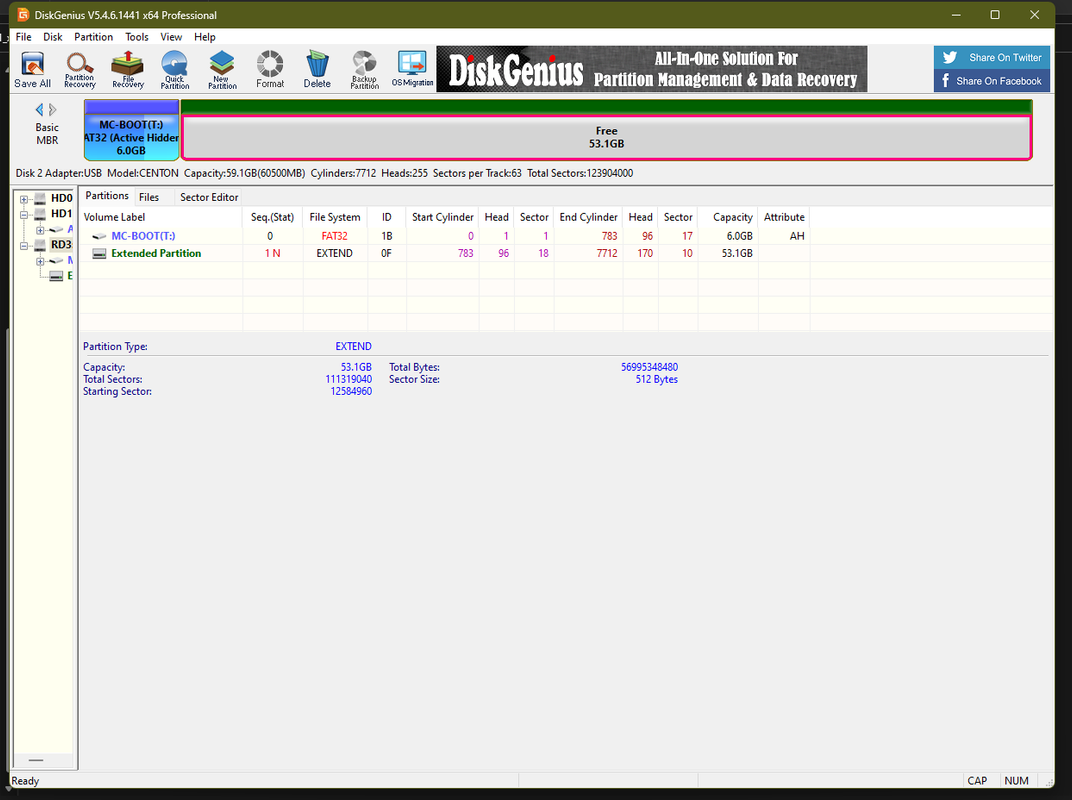Click the Save All toolbar icon
The image size is (1072, 800).
coord(32,70)
